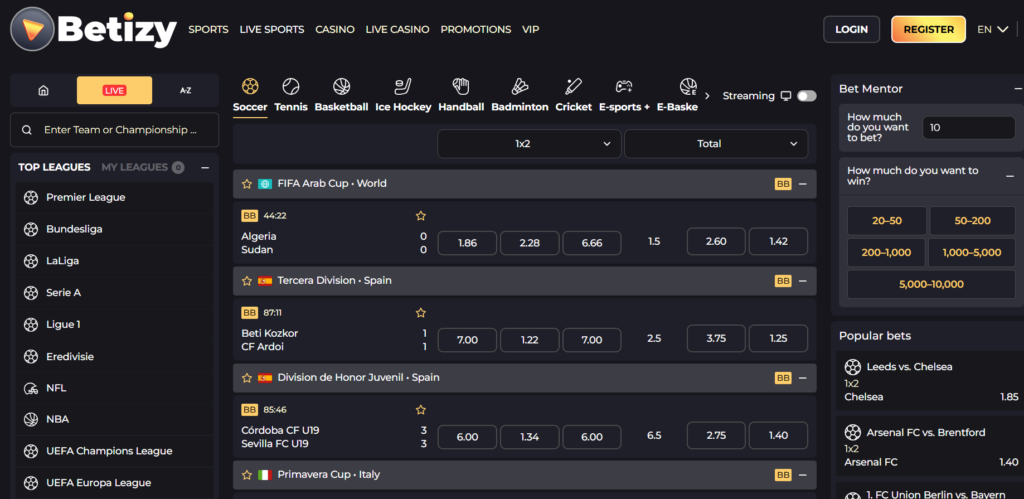
Task: Collapse the How much do you want to win section
Action: tap(1010, 176)
